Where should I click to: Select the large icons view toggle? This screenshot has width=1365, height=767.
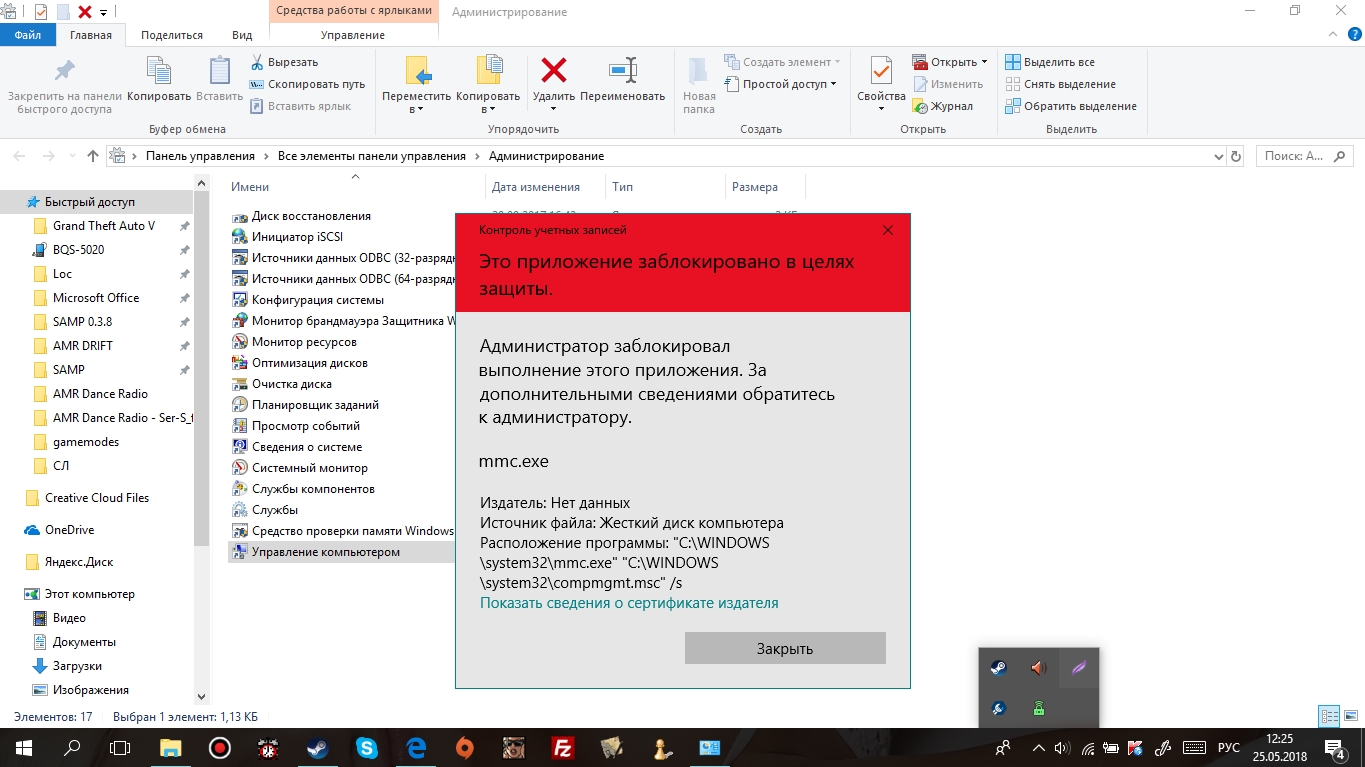(x=1350, y=716)
